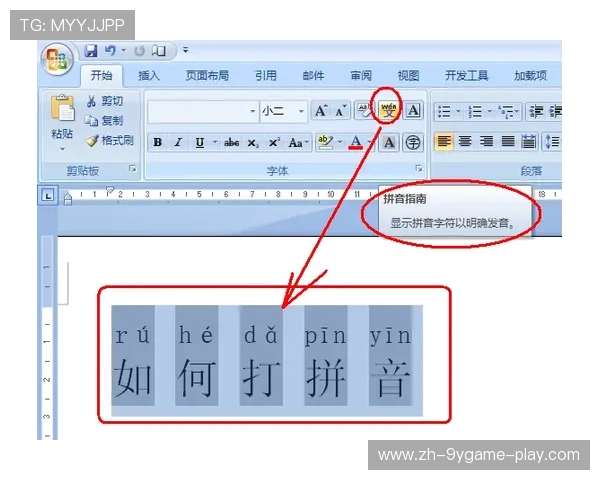Expand the Font group dialog launcher

419,170
